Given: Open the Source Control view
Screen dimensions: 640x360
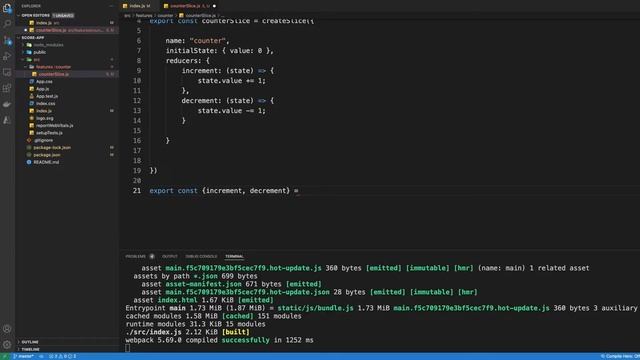Looking at the screenshot, I should (x=7, y=40).
